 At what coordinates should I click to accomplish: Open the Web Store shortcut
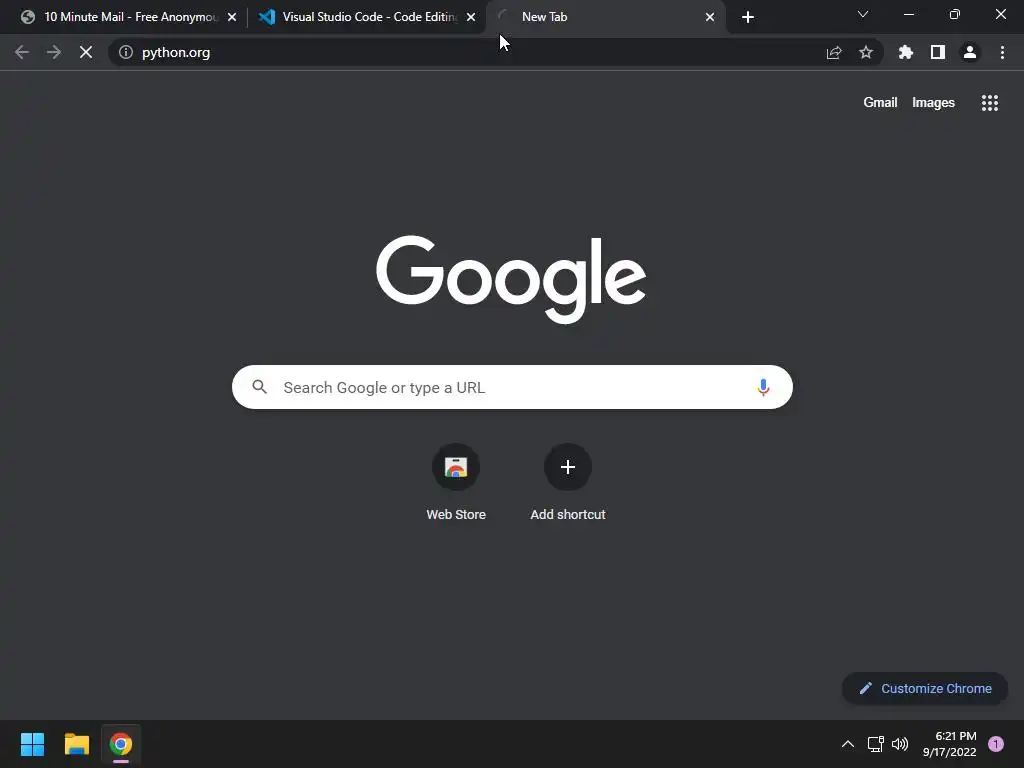tap(456, 482)
